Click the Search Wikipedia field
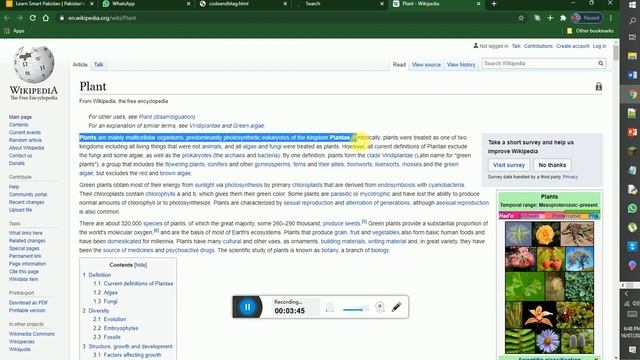This screenshot has width=640, height=360. point(539,64)
